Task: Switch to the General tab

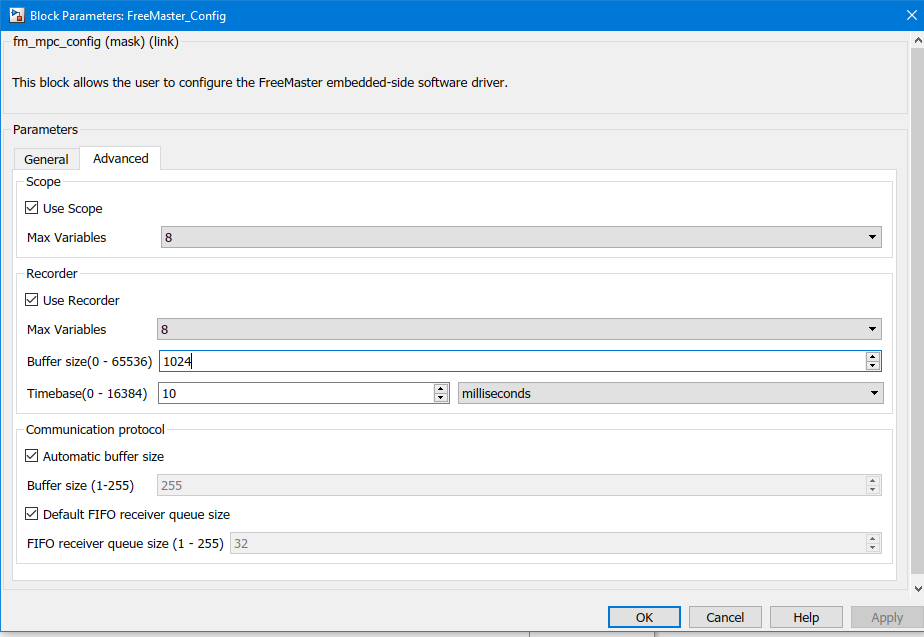Action: click(x=46, y=159)
